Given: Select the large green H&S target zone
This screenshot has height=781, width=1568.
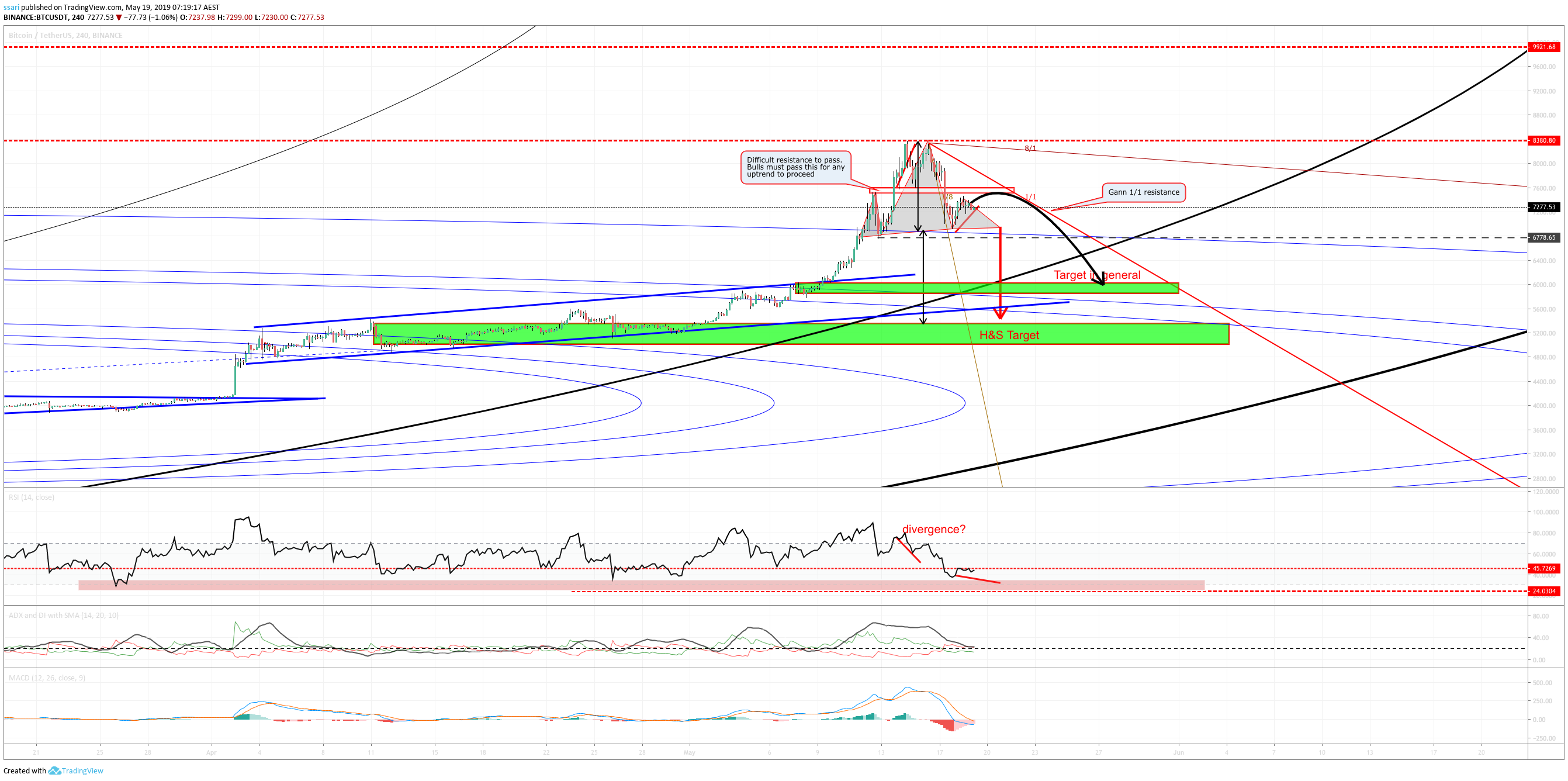Looking at the screenshot, I should (x=801, y=334).
